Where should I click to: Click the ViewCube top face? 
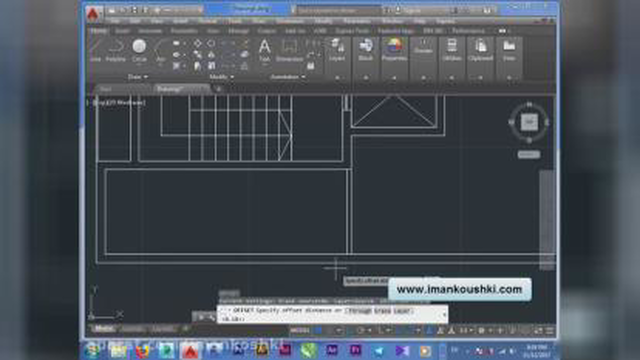(x=529, y=122)
